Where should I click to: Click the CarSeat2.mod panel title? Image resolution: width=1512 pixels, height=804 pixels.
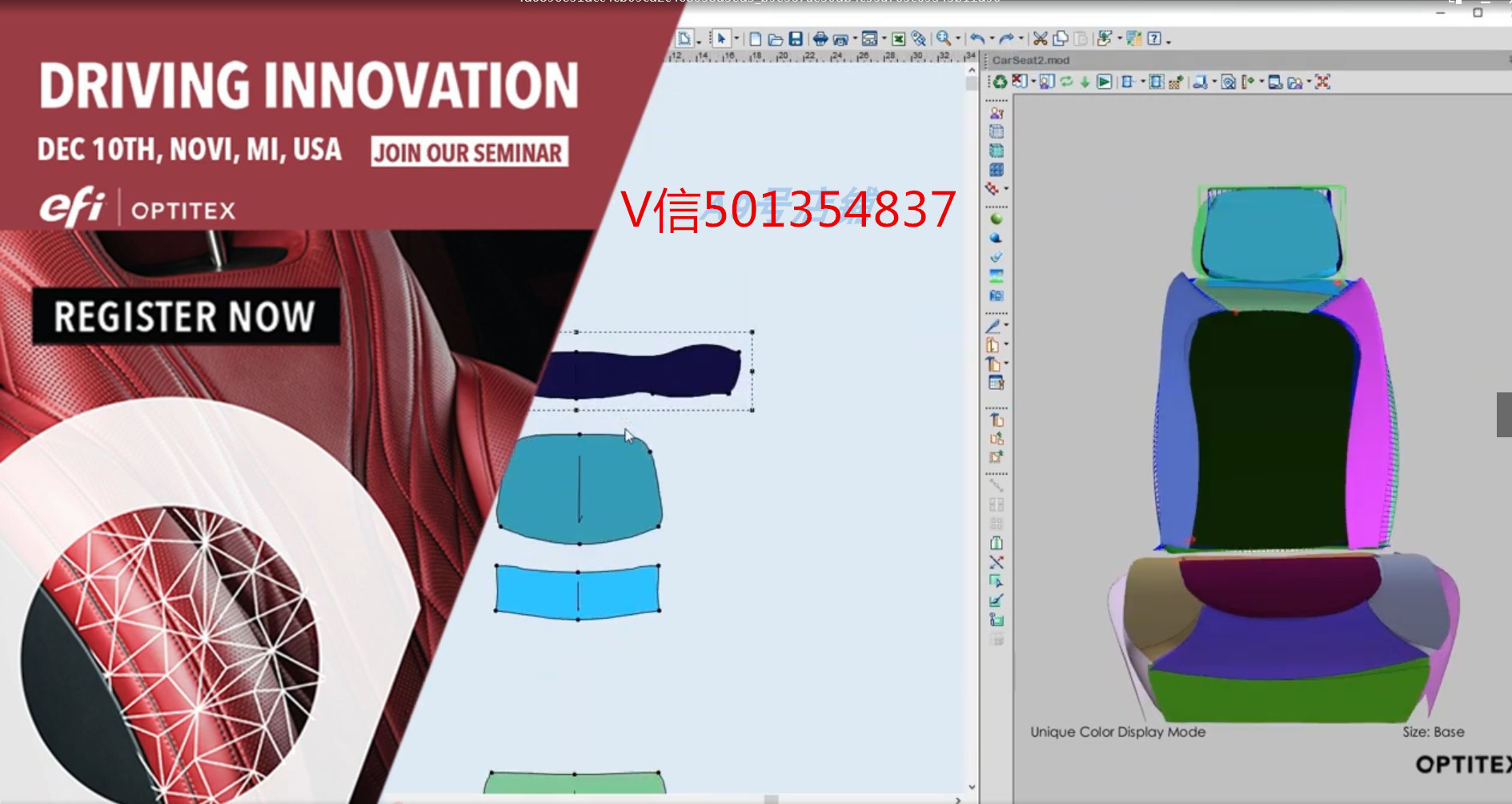[x=1030, y=60]
